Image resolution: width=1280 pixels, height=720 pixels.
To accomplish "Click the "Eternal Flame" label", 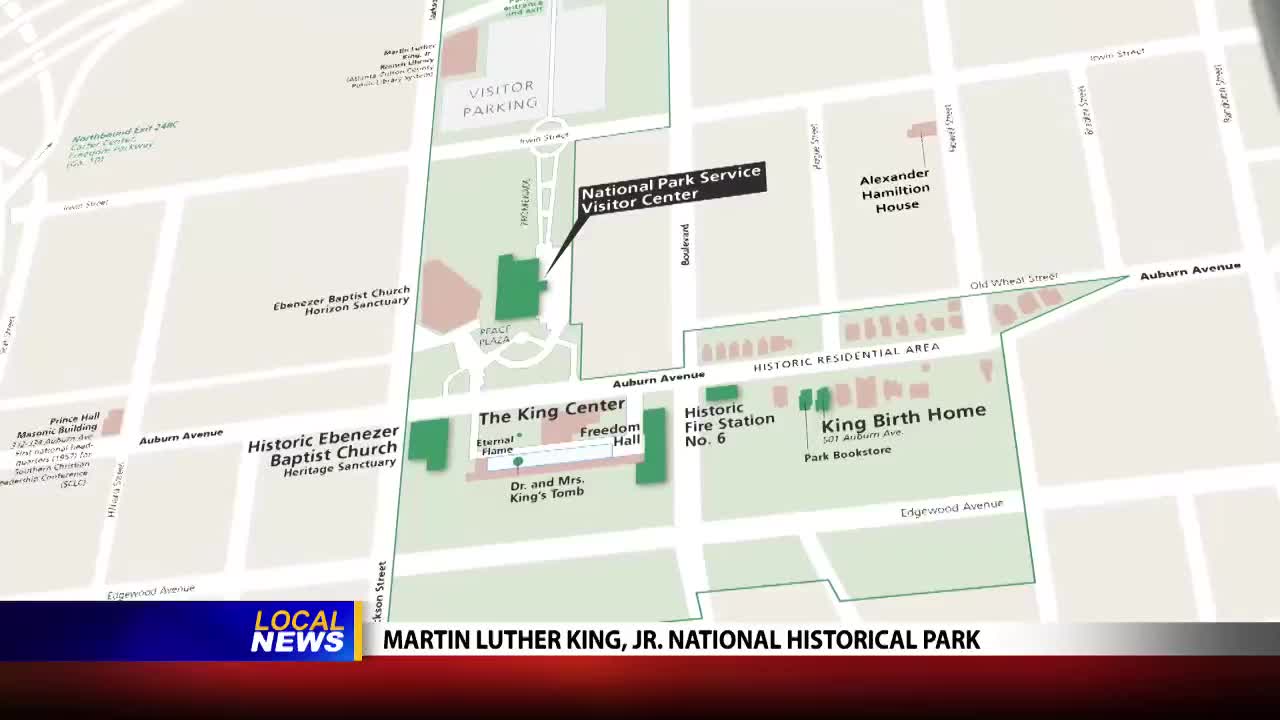I will click(x=496, y=446).
